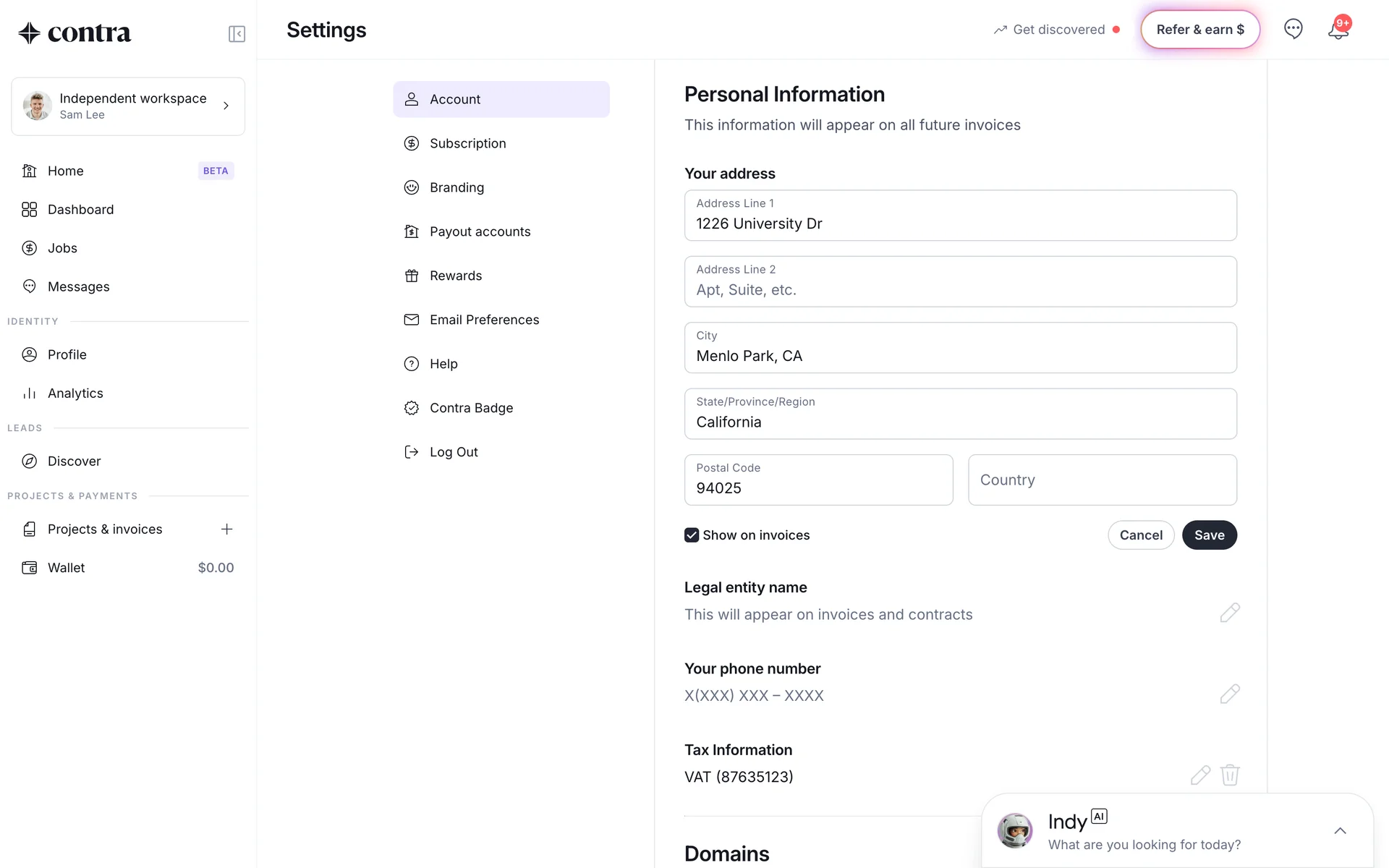Image resolution: width=1389 pixels, height=868 pixels.
Task: Edit the legal entity name
Action: click(1229, 613)
